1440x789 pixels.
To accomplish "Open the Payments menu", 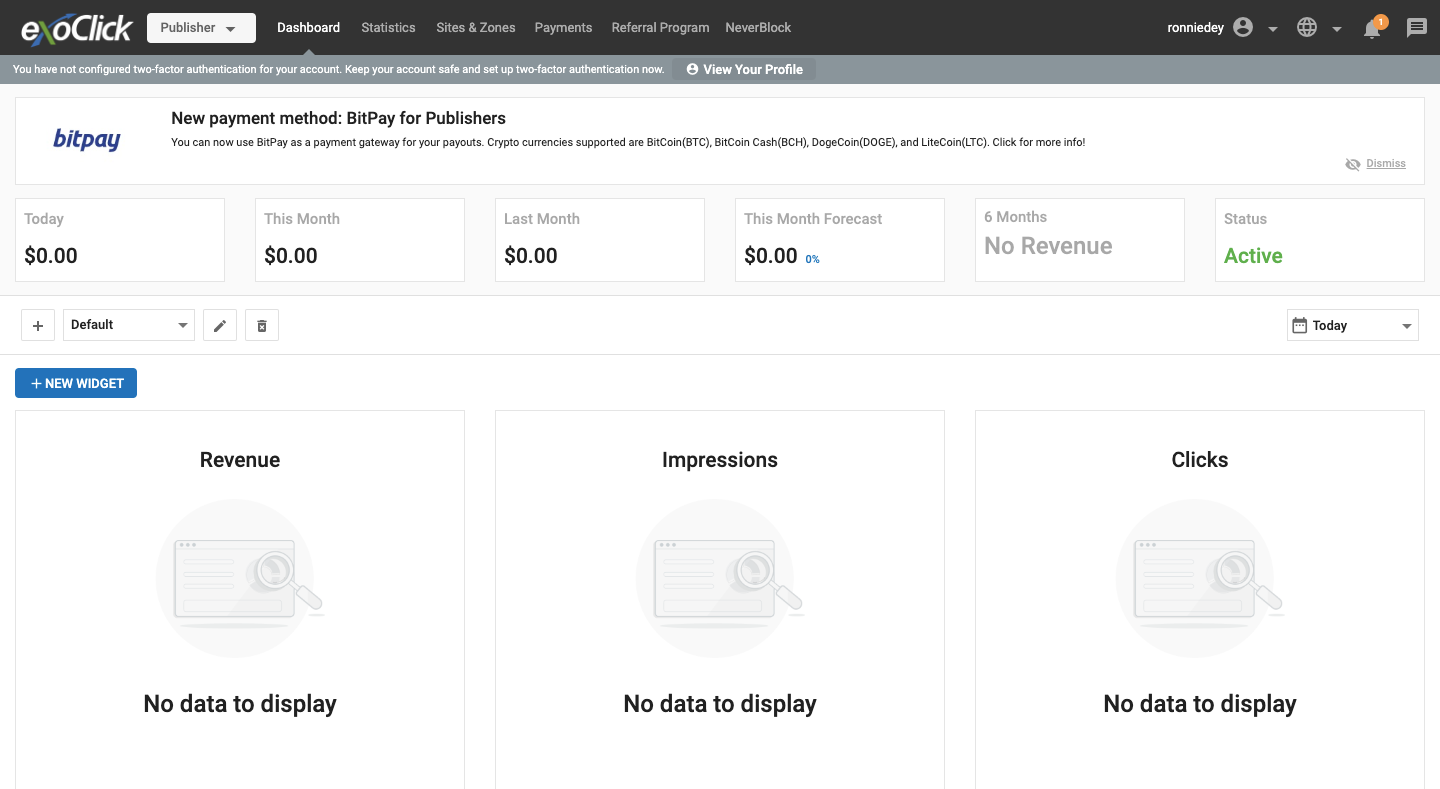I will coord(563,28).
